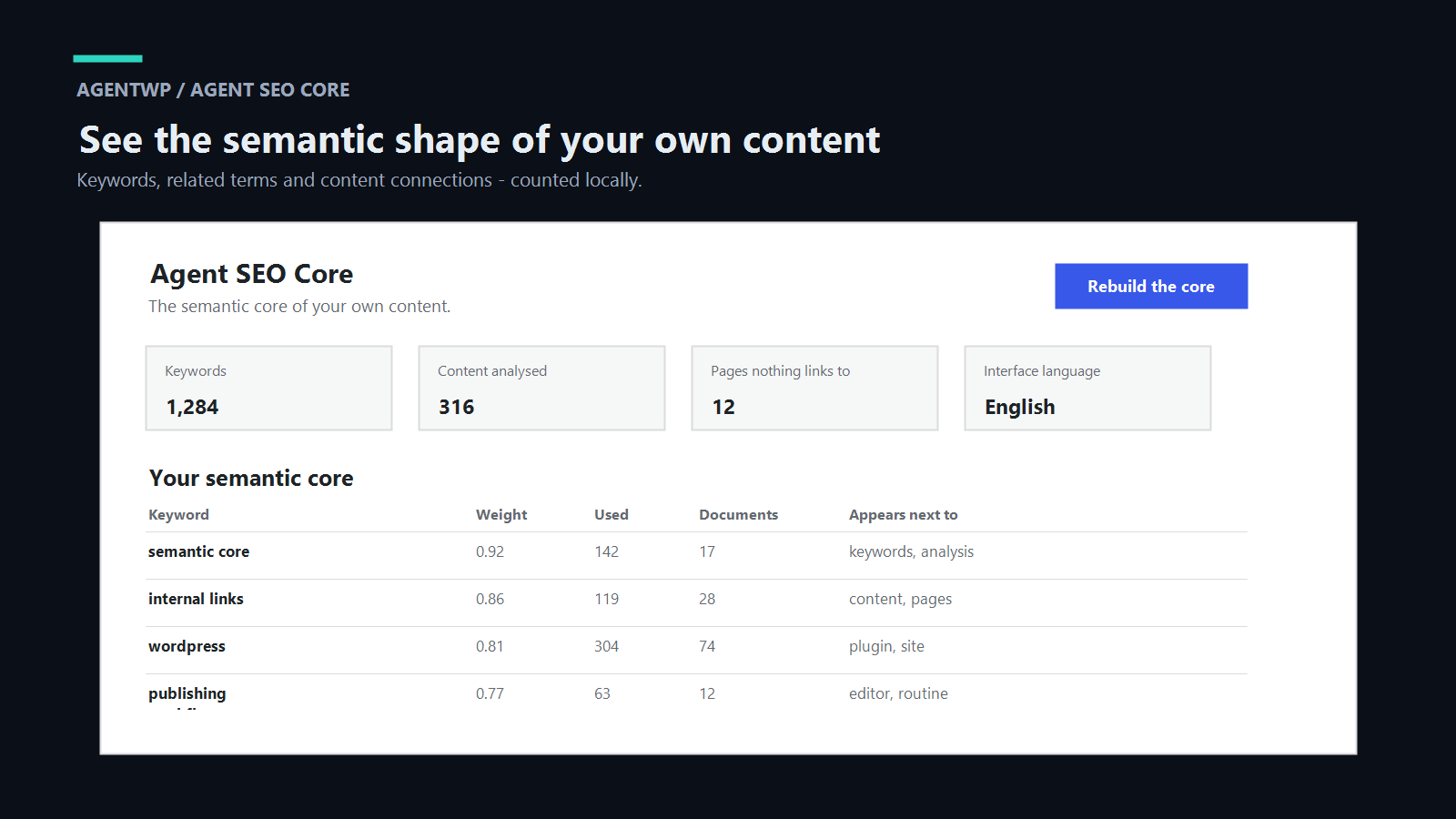This screenshot has width=1456, height=819.
Task: Click the Used column header
Action: (612, 514)
